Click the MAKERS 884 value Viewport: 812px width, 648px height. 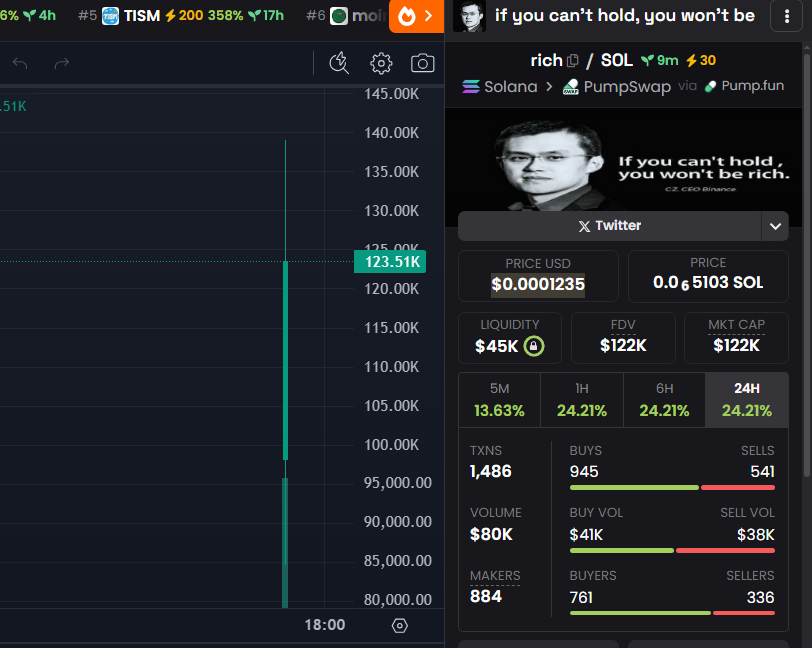(x=486, y=597)
